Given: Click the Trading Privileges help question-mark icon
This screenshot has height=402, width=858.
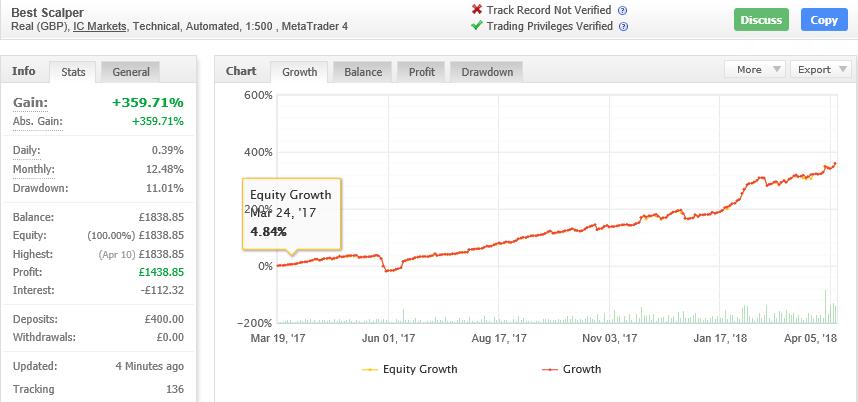Looking at the screenshot, I should (623, 26).
